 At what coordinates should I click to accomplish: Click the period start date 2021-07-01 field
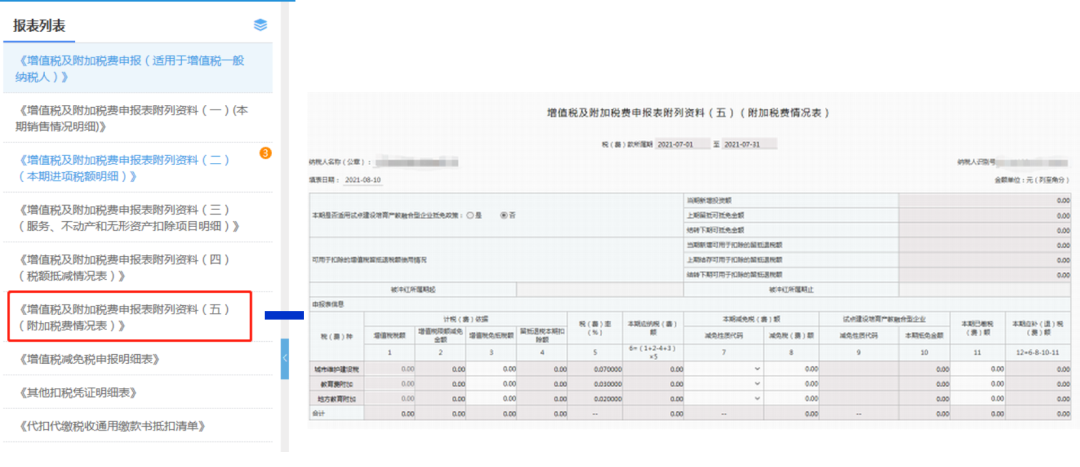(x=682, y=144)
